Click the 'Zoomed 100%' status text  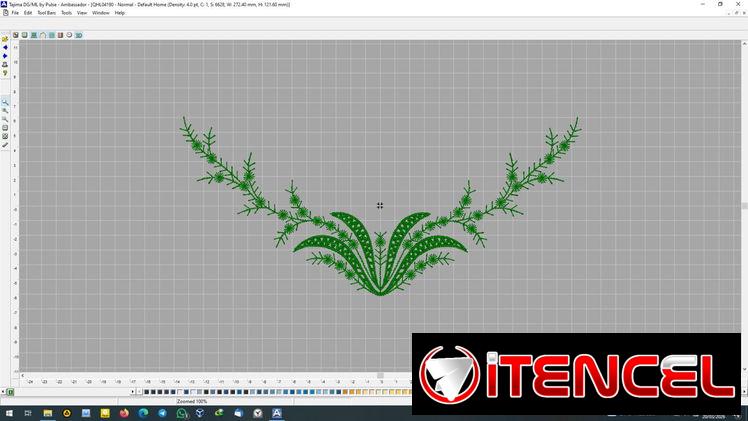[192, 401]
